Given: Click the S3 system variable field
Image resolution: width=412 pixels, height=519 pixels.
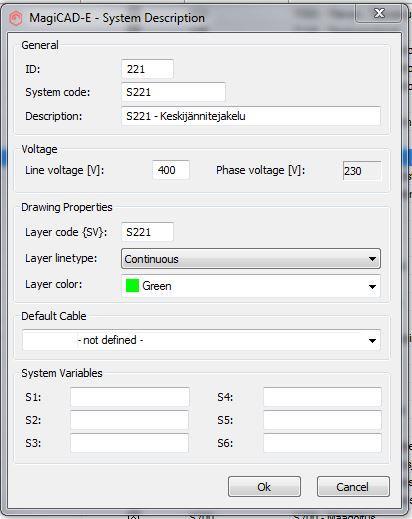Looking at the screenshot, I should click(130, 443).
